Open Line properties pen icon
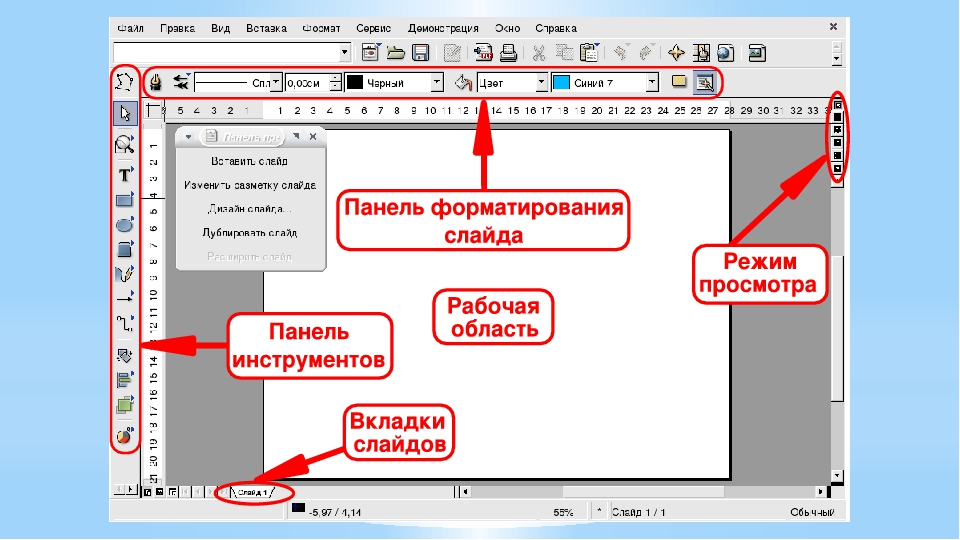 click(156, 82)
